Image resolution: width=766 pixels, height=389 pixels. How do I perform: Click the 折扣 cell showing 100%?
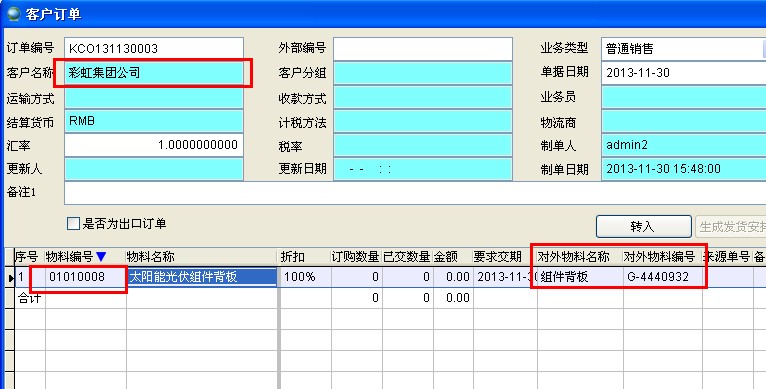(305, 277)
